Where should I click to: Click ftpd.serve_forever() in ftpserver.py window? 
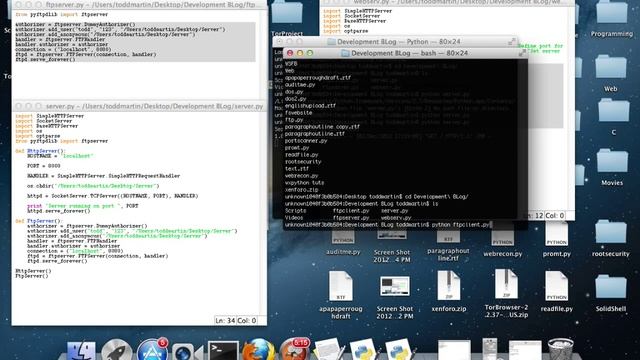pyautogui.click(x=45, y=59)
